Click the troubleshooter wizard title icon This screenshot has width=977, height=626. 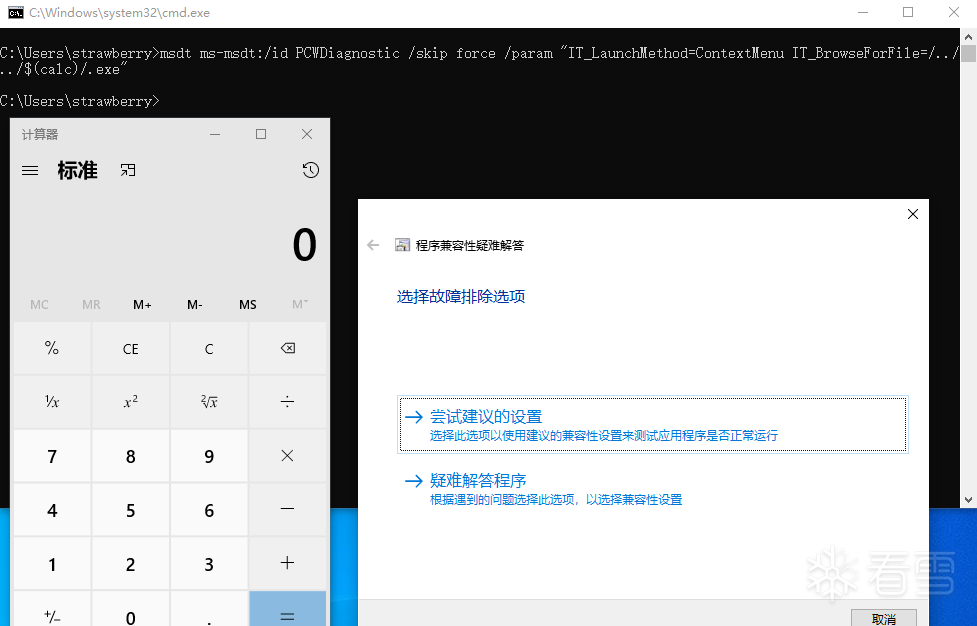pyautogui.click(x=403, y=245)
